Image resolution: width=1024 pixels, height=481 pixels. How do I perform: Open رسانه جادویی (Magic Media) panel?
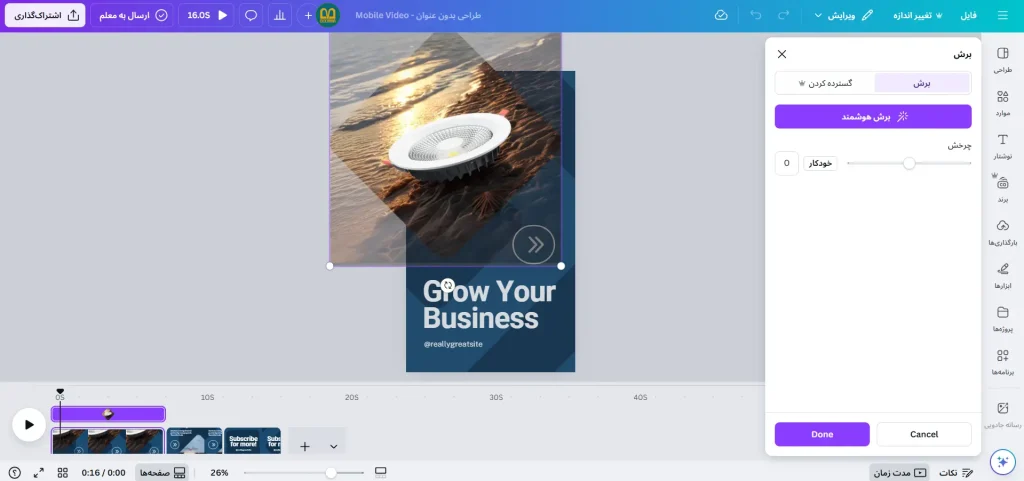pos(1002,415)
